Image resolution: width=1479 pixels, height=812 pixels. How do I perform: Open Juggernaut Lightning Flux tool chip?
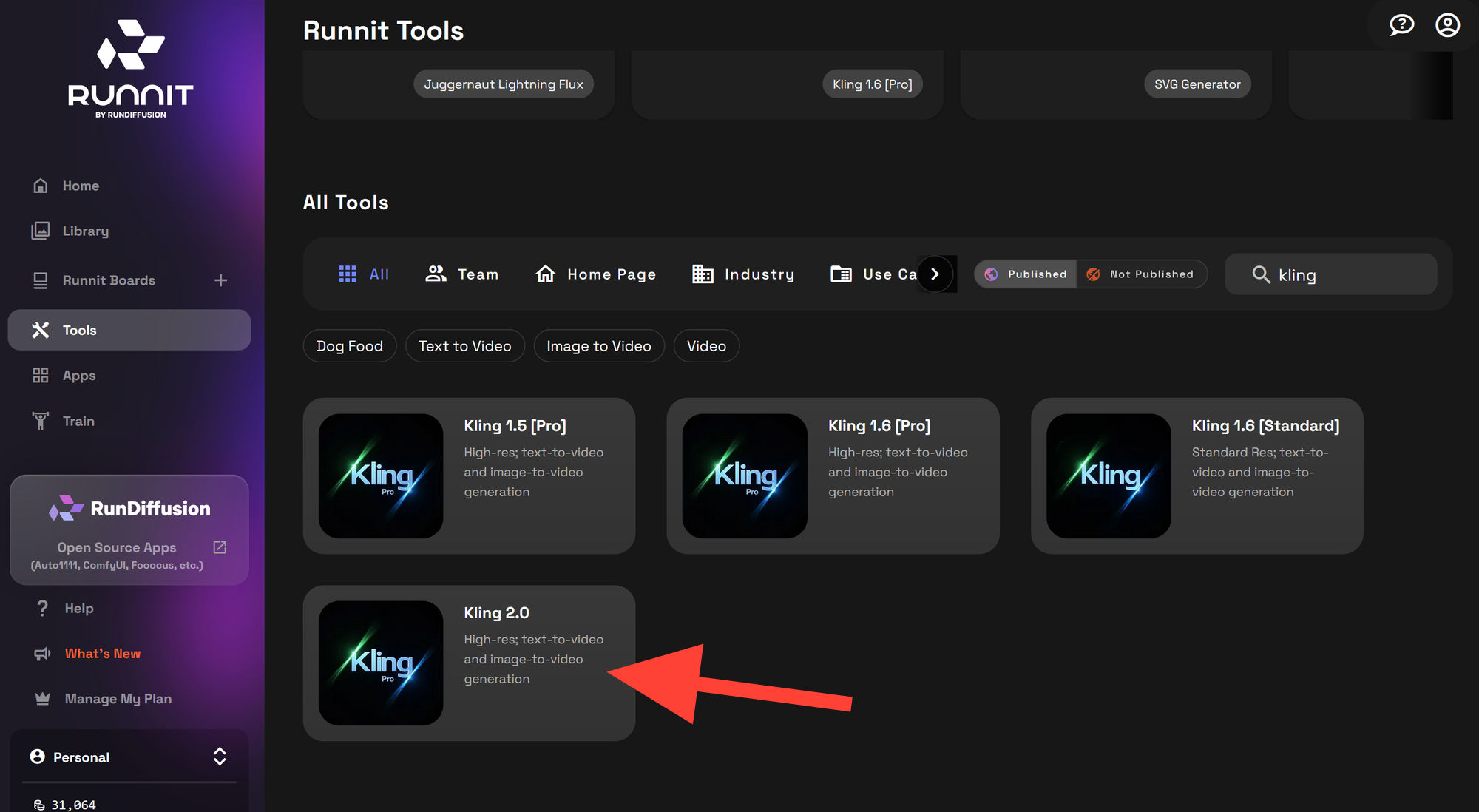(504, 84)
